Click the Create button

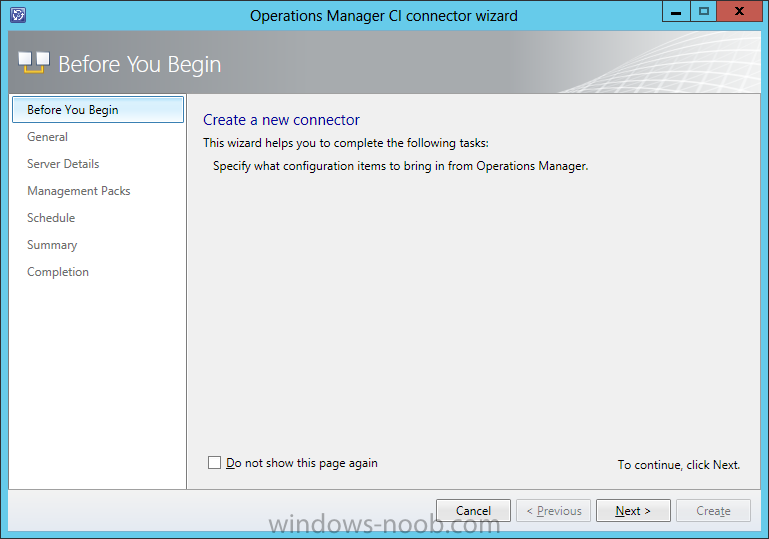click(x=713, y=511)
